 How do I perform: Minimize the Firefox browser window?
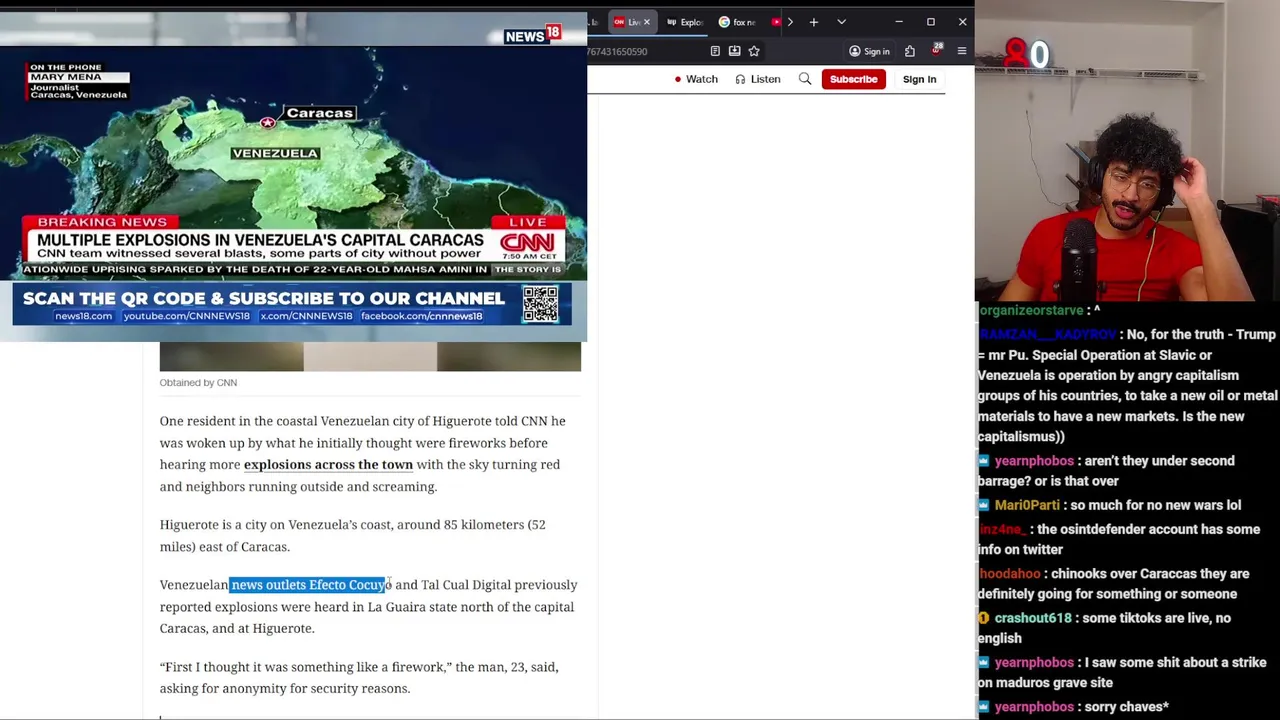tap(898, 22)
